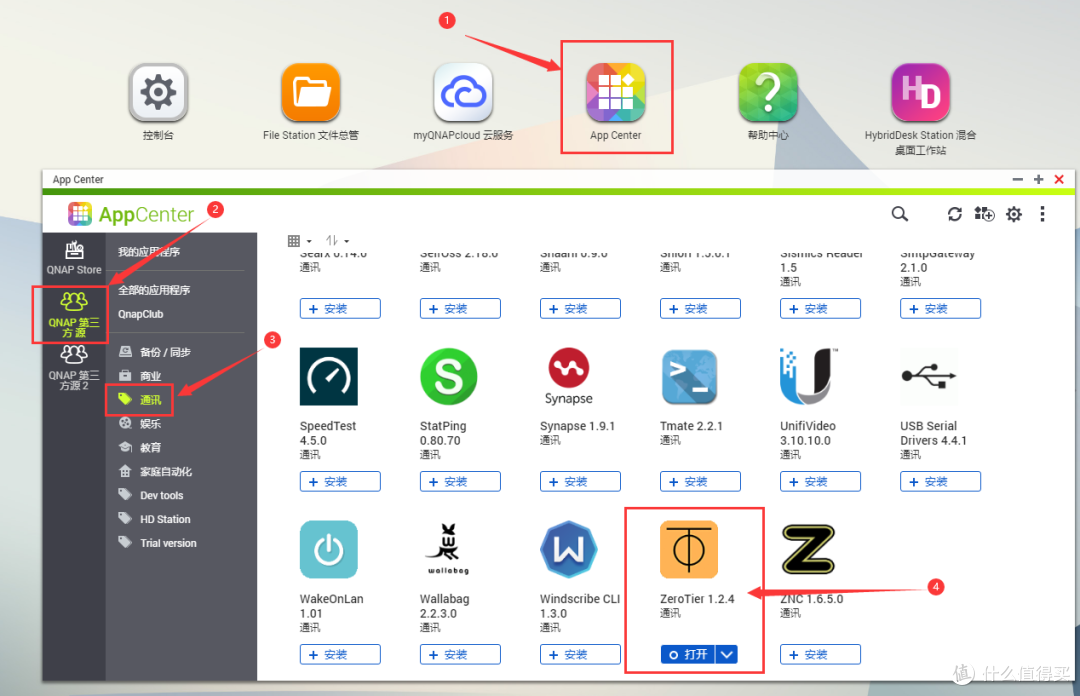Open the grid view mode dropdown
This screenshot has height=696, width=1080.
(x=300, y=240)
